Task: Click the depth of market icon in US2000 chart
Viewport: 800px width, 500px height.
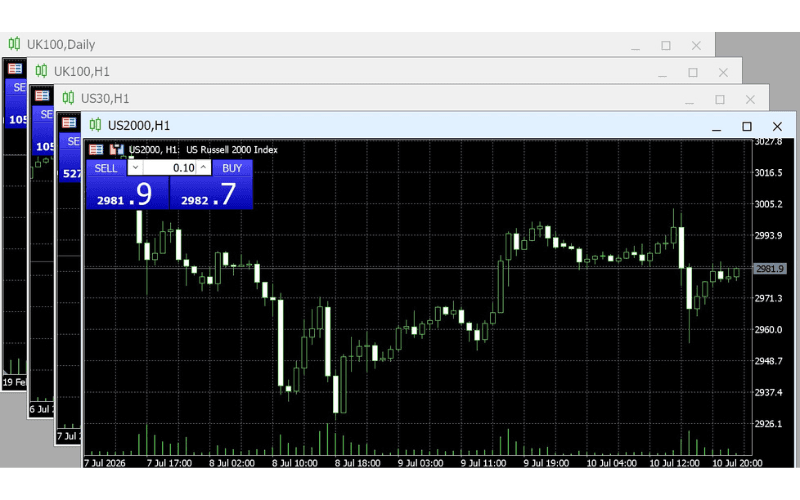Action: [117, 149]
